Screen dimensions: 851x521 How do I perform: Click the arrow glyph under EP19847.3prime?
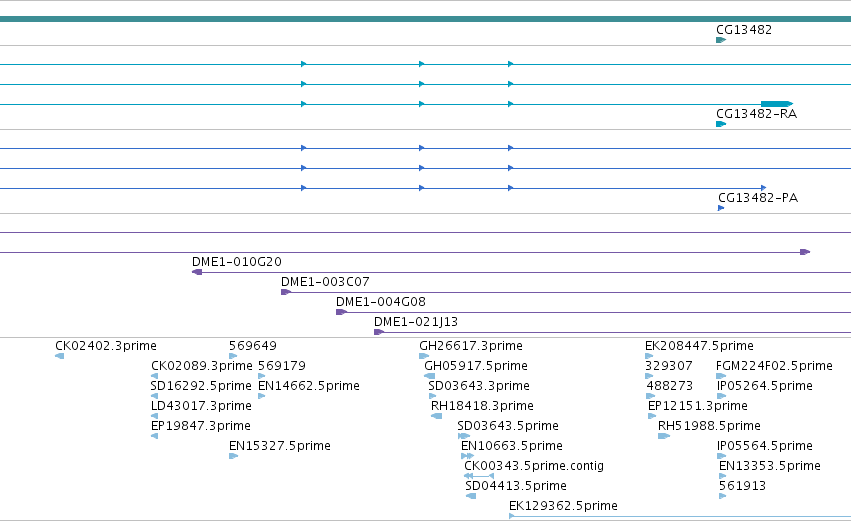155,436
